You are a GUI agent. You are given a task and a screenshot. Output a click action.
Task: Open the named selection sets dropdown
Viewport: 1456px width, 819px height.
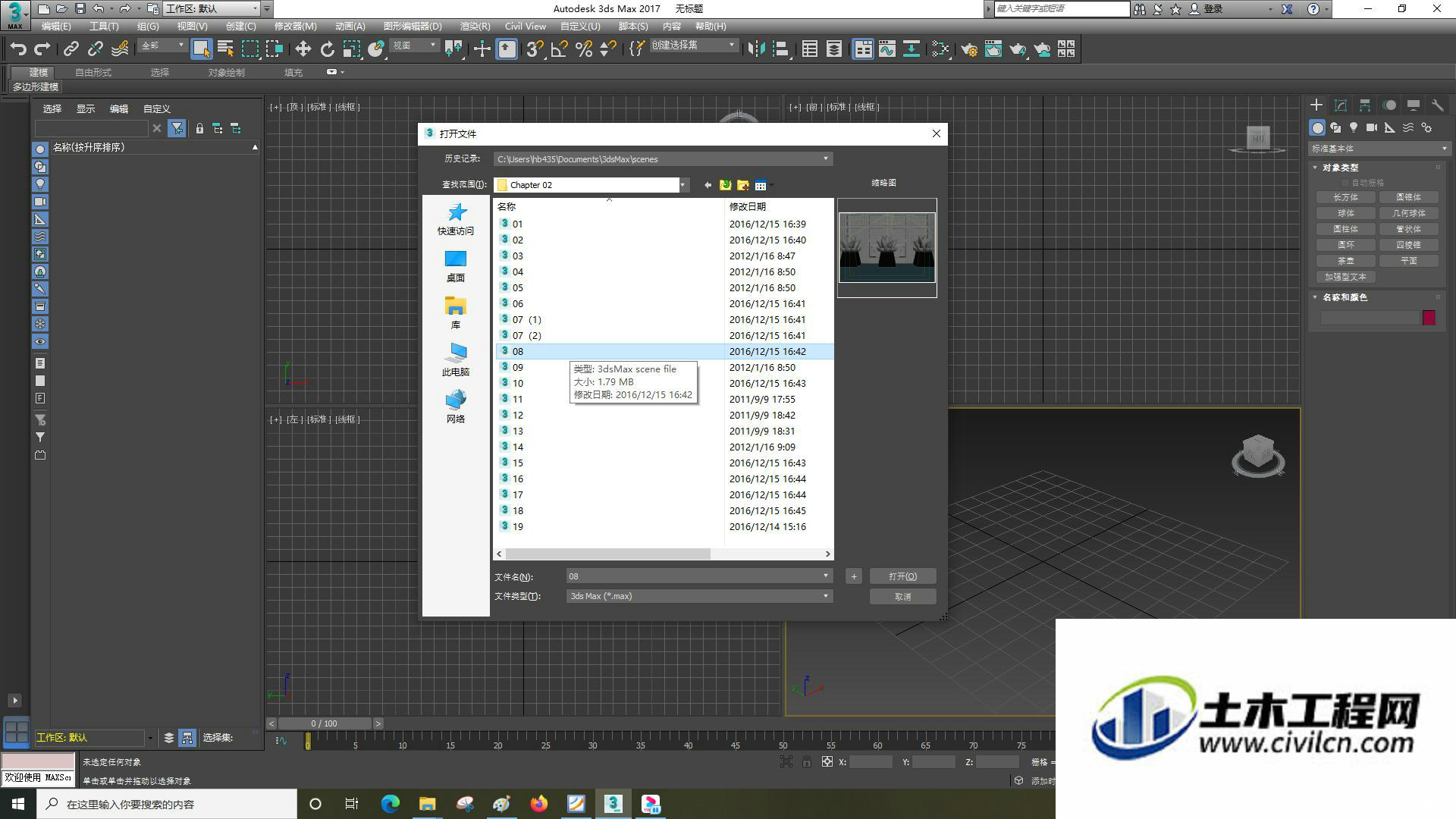[x=694, y=45]
